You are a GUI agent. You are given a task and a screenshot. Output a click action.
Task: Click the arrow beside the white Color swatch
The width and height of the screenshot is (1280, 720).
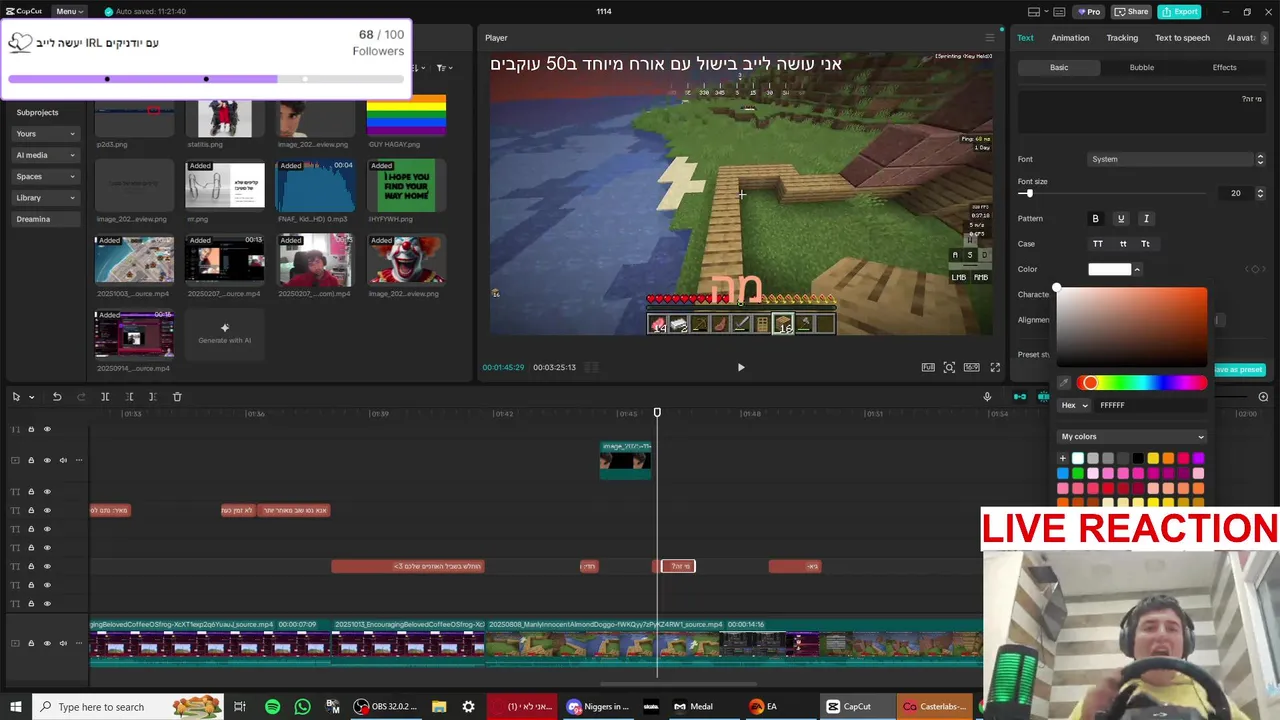[1137, 269]
